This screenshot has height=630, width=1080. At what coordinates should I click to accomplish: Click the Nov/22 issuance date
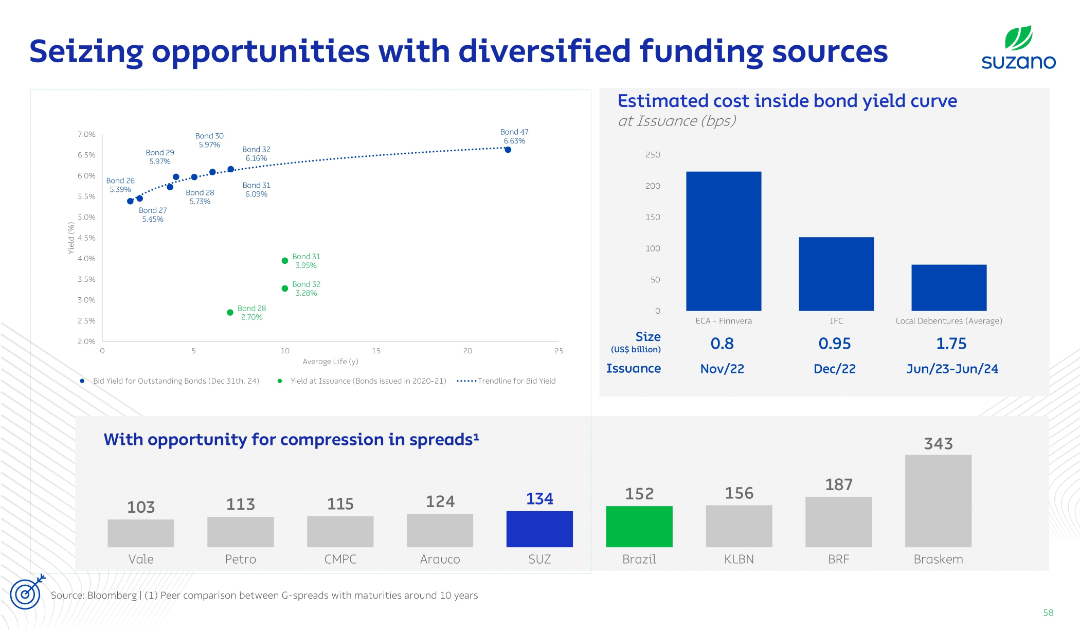tap(722, 368)
